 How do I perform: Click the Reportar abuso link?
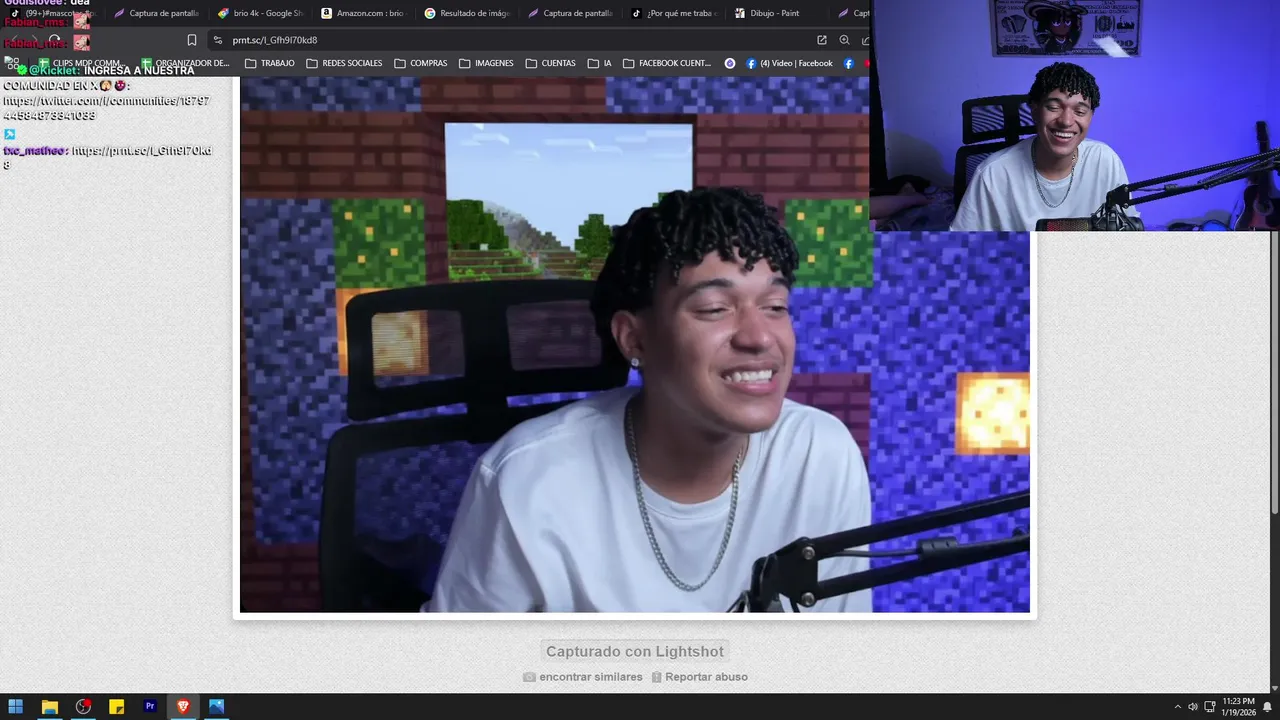coord(699,677)
